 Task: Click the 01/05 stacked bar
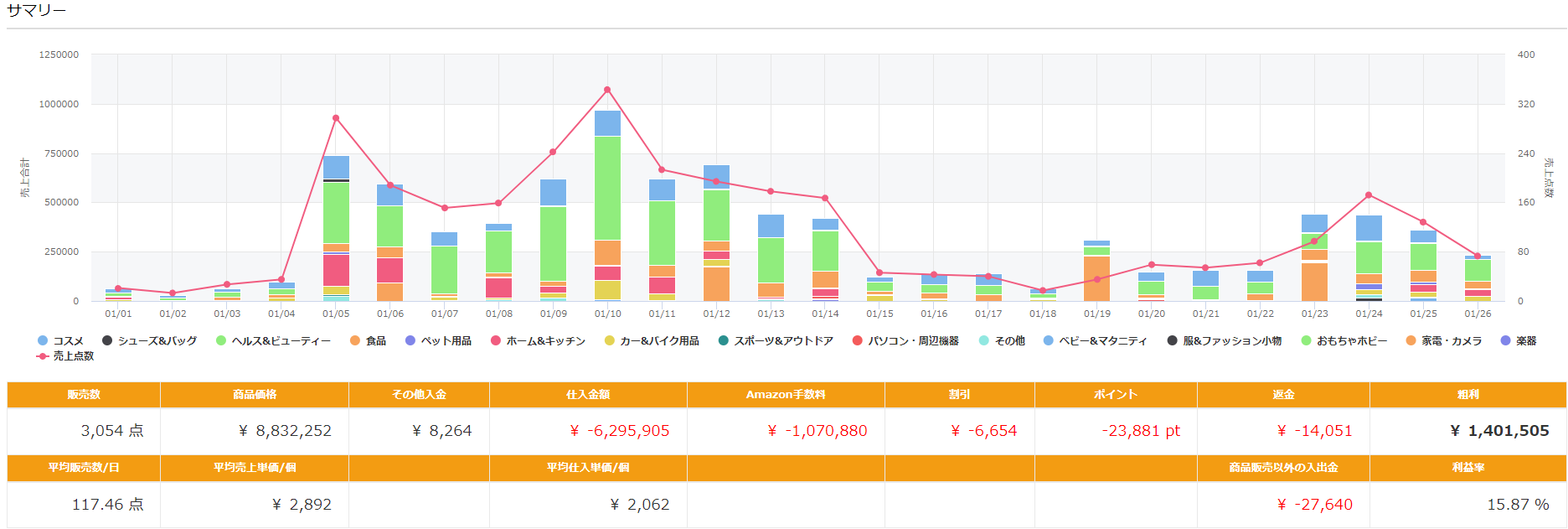point(336,228)
